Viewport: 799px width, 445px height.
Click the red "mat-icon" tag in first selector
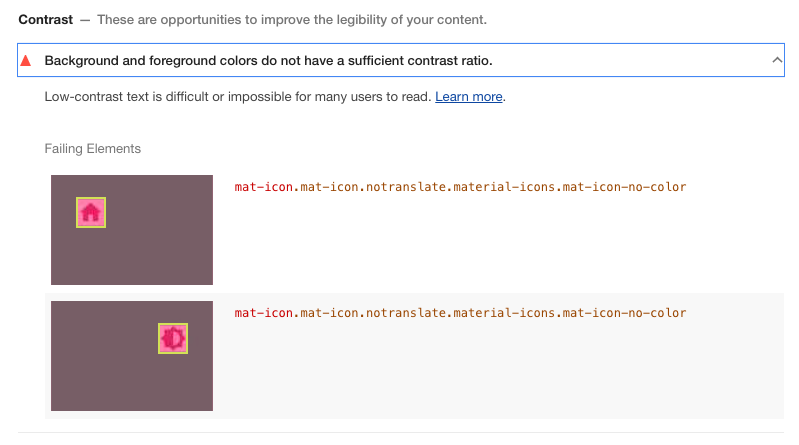point(264,187)
